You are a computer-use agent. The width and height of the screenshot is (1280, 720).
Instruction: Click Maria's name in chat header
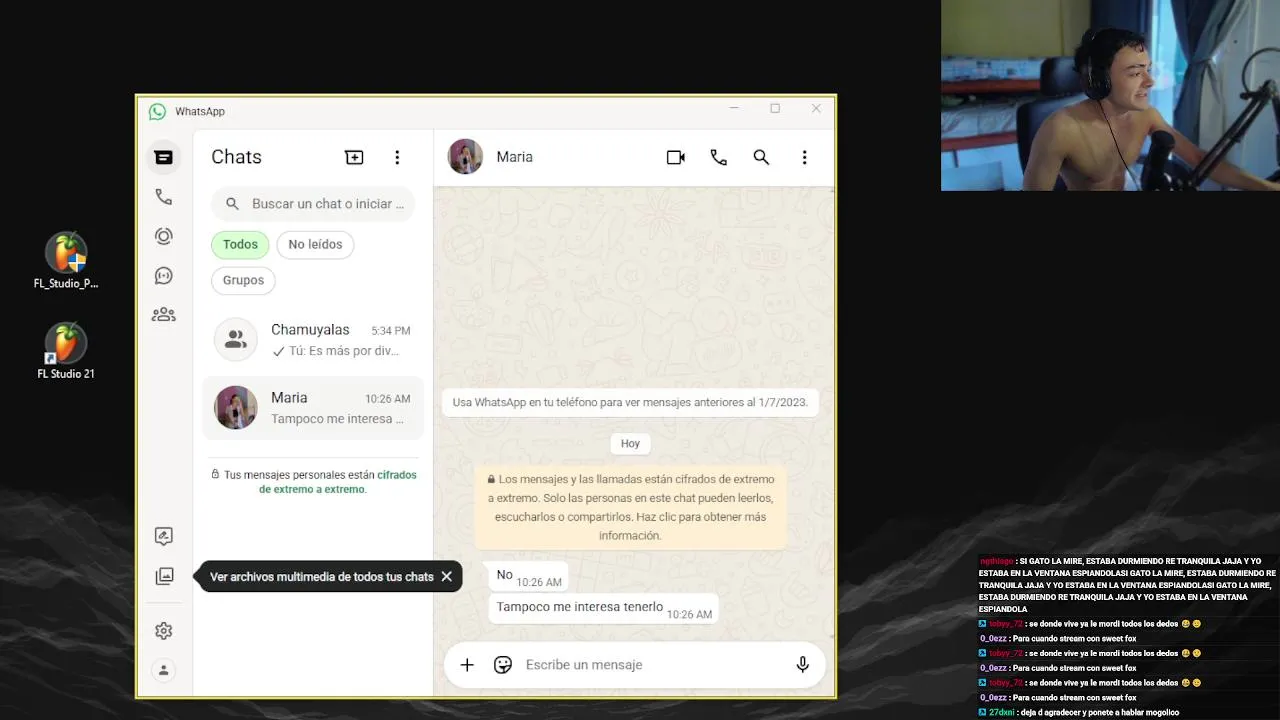[x=514, y=157]
